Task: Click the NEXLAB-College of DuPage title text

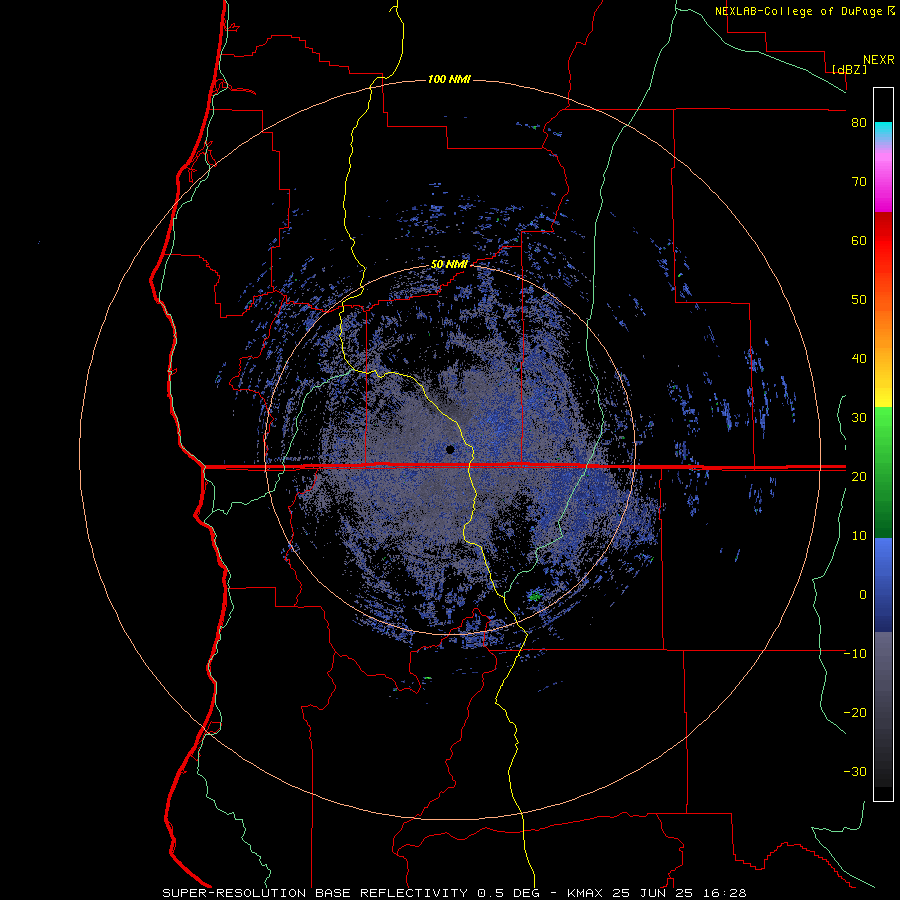Action: [799, 11]
